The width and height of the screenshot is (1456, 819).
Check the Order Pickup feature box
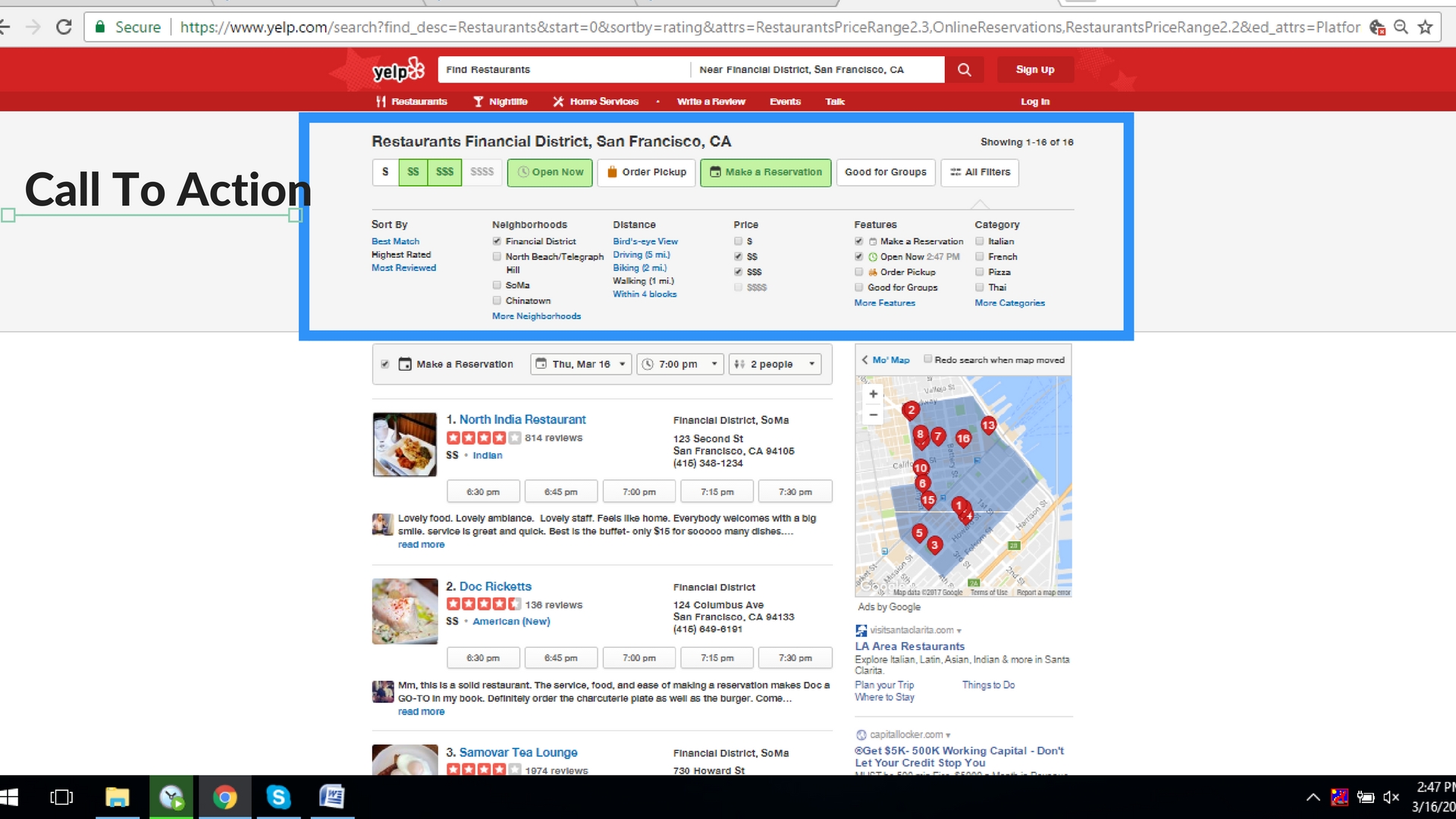(858, 271)
